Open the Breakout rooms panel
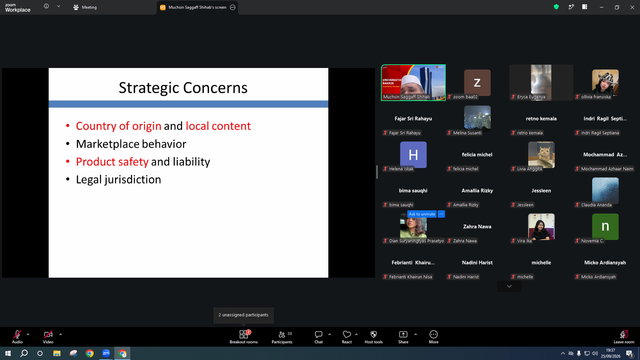640x360 pixels. point(244,337)
